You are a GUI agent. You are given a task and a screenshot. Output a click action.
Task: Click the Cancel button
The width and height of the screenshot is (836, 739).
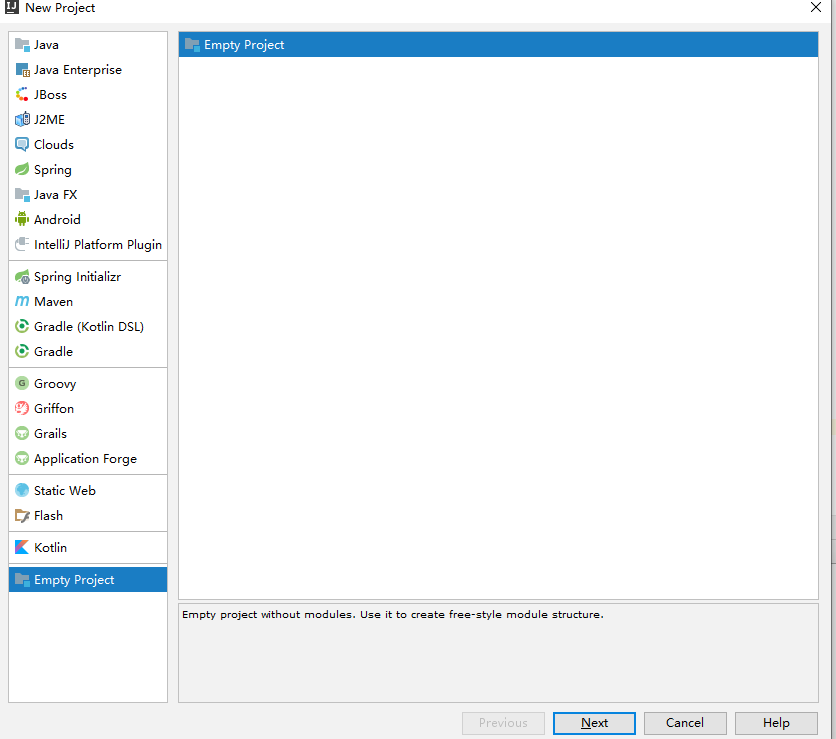tap(685, 723)
